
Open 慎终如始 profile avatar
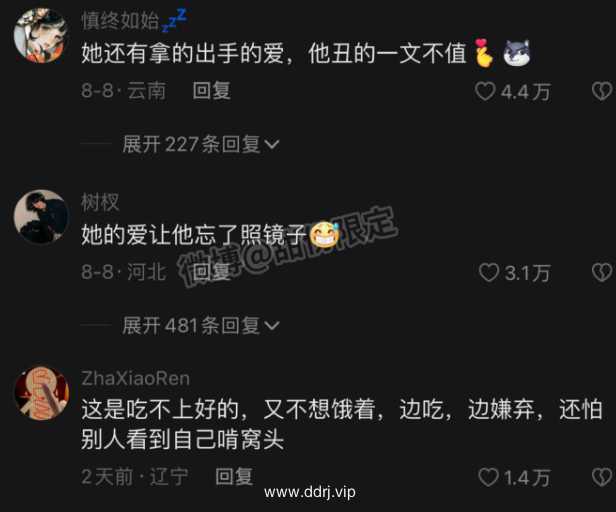tap(41, 35)
